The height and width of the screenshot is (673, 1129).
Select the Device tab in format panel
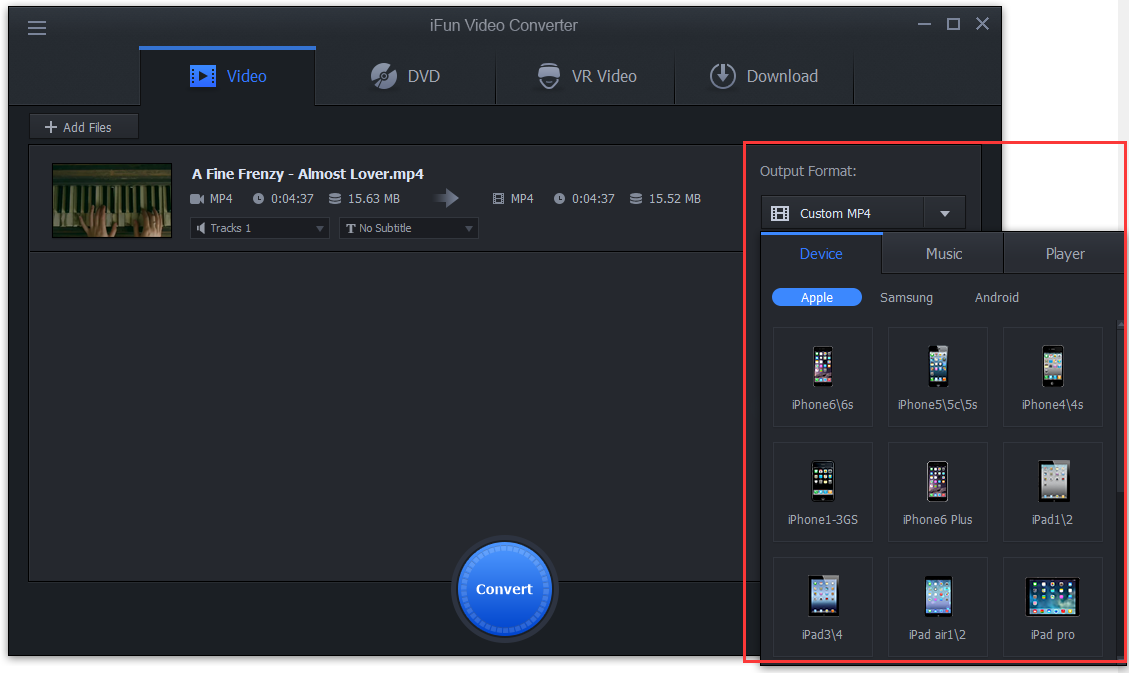[x=821, y=253]
